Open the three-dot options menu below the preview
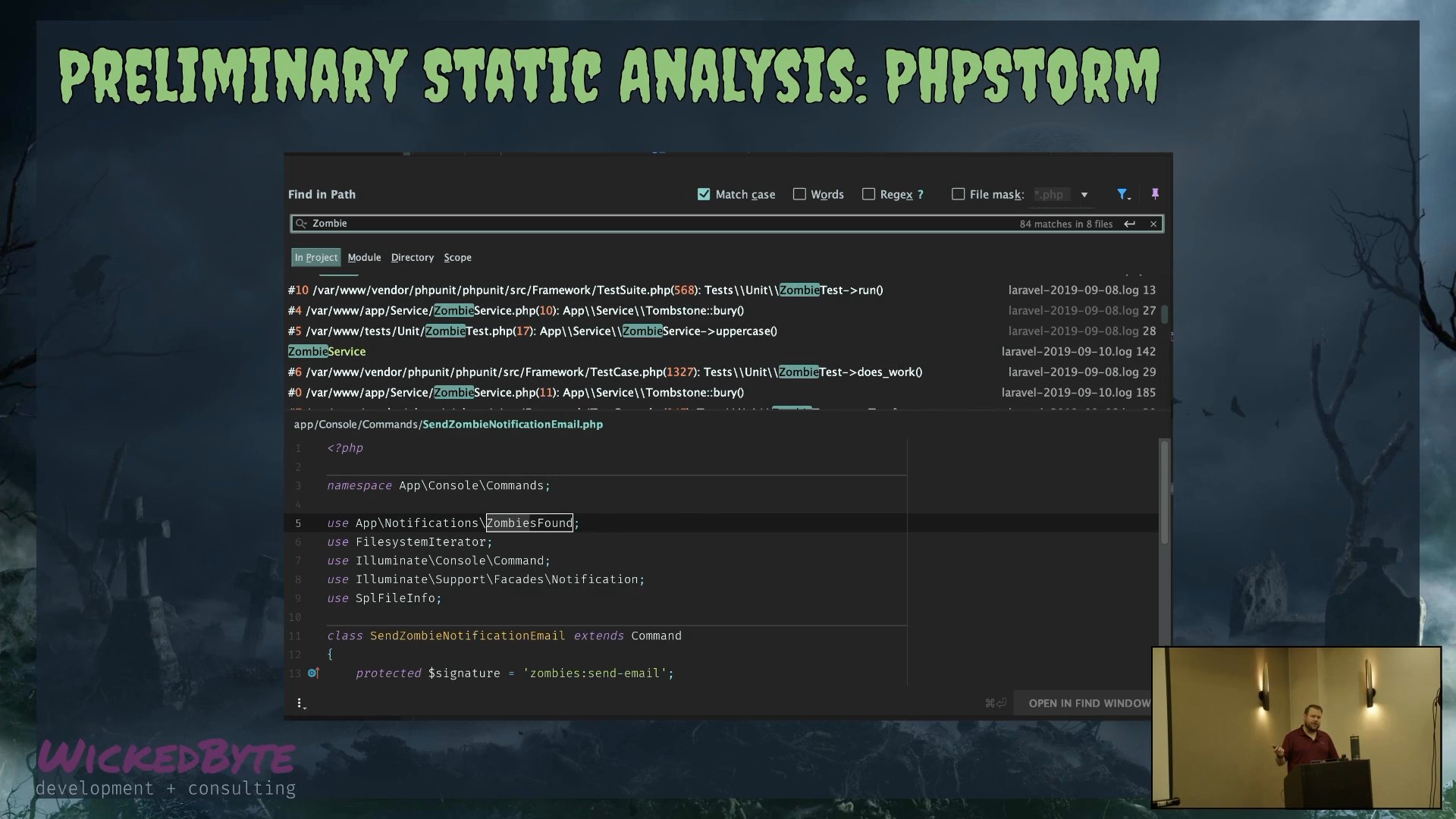The image size is (1456, 819). point(301,704)
